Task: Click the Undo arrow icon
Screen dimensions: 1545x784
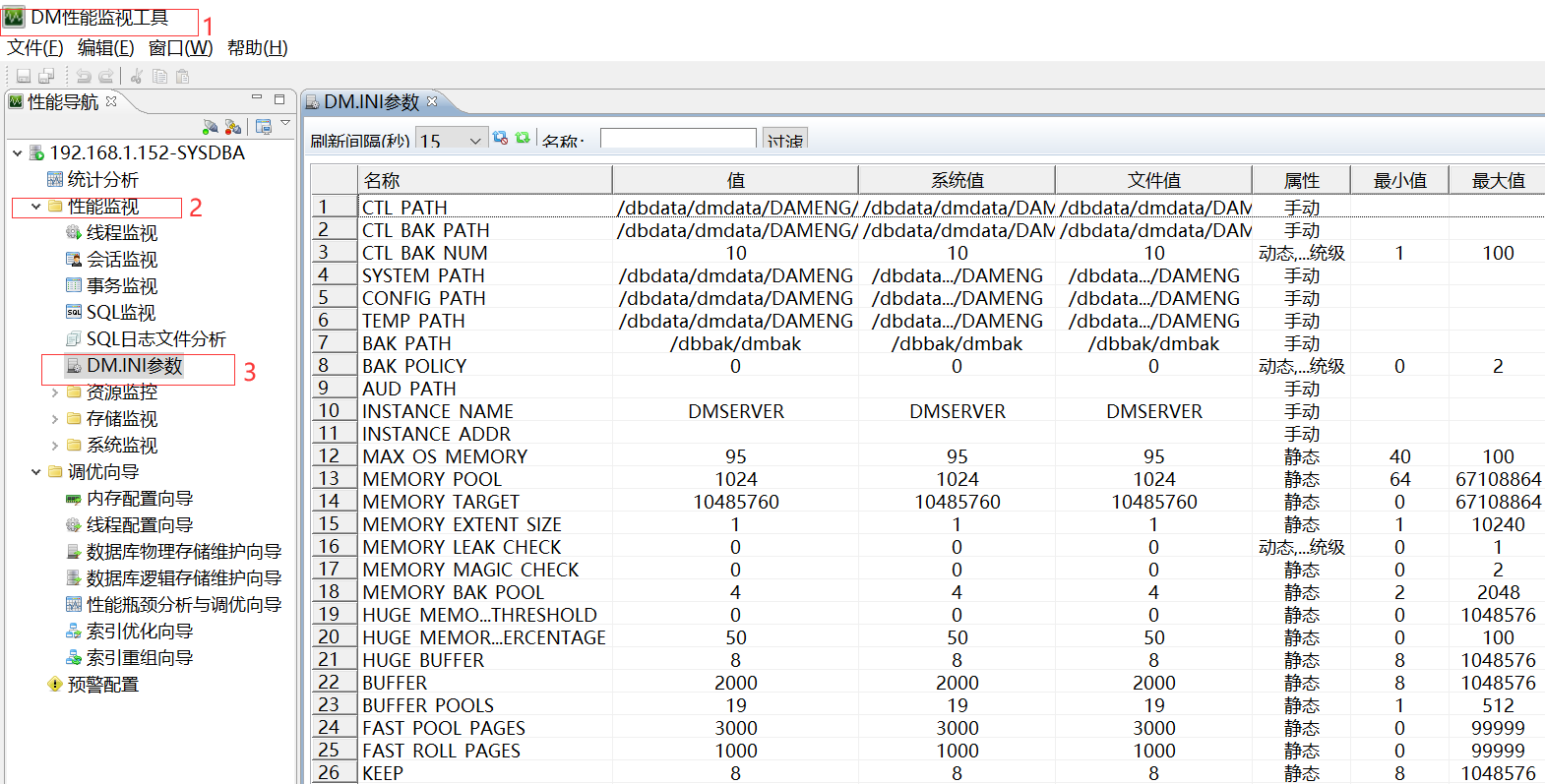Action: pyautogui.click(x=84, y=76)
